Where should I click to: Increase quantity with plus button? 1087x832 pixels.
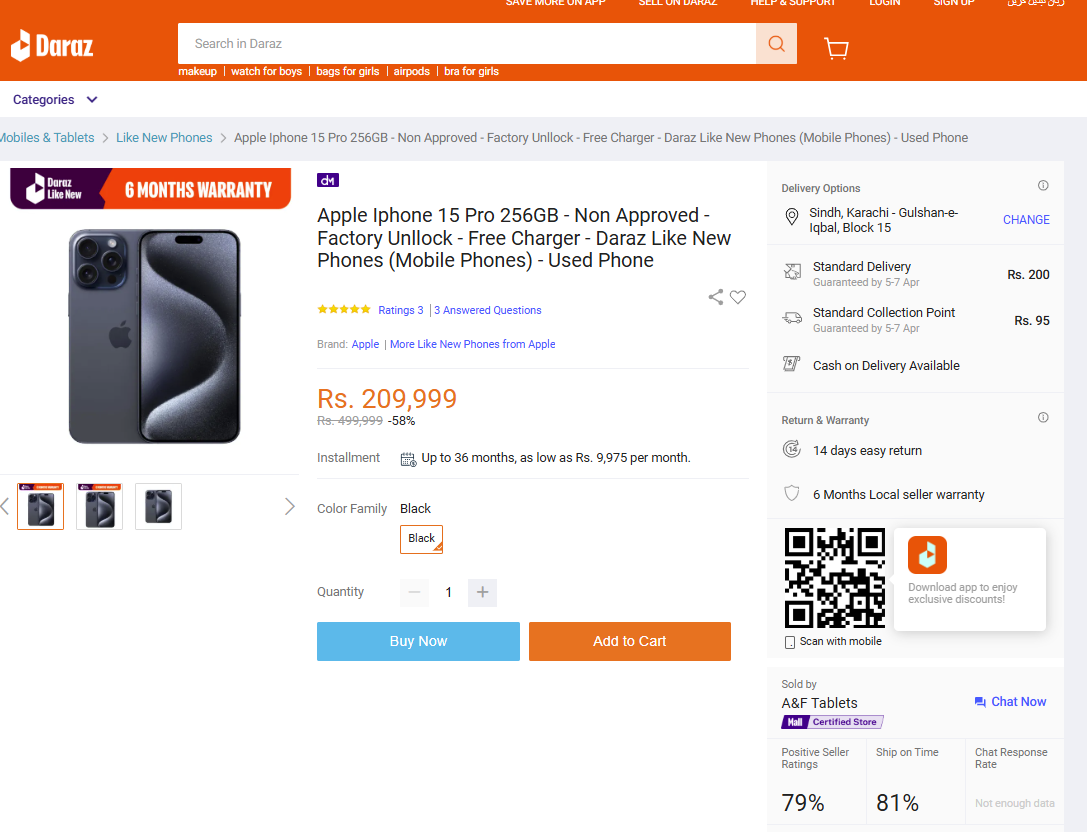tap(482, 592)
